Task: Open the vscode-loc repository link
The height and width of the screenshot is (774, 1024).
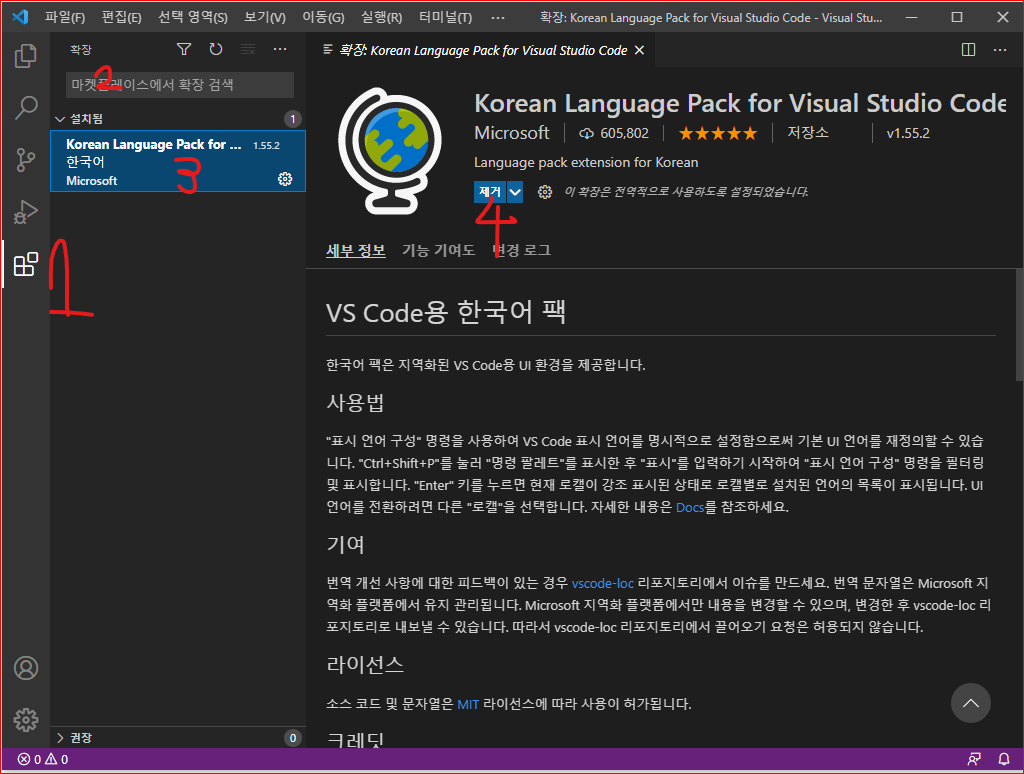Action: [603, 583]
